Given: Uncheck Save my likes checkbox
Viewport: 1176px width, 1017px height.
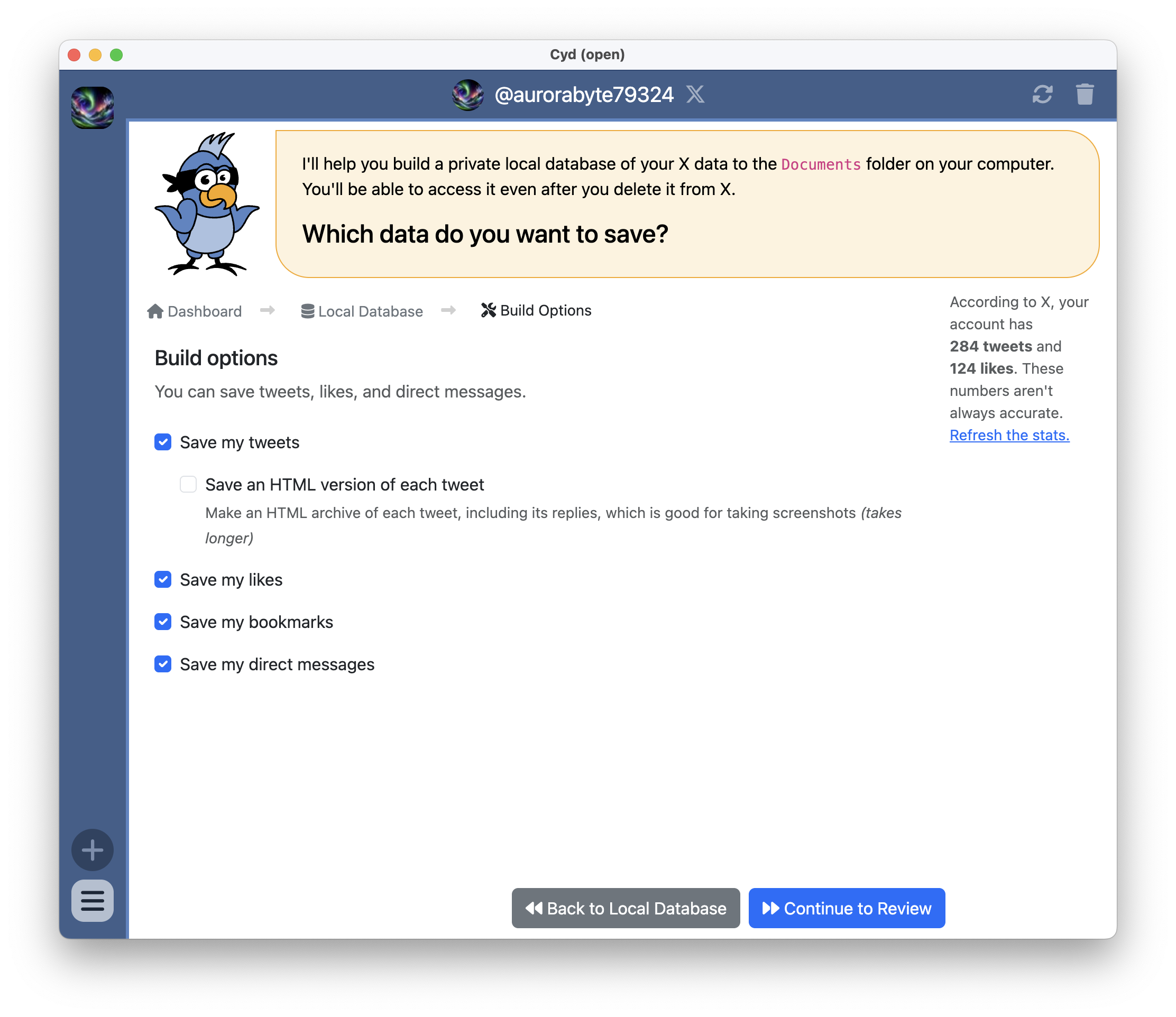Looking at the screenshot, I should tap(163, 579).
